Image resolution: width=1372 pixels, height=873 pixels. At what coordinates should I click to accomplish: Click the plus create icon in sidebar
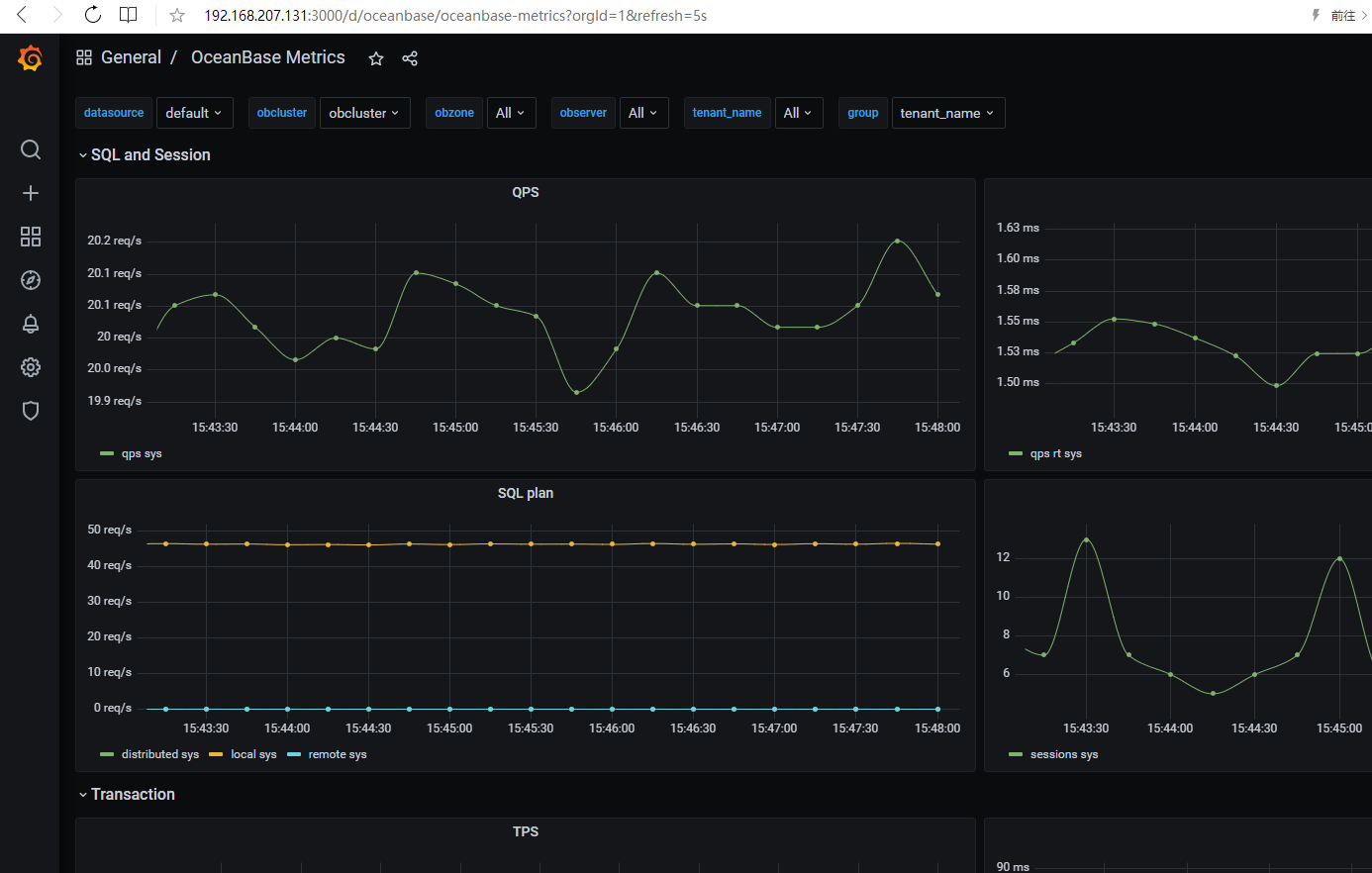[x=31, y=193]
